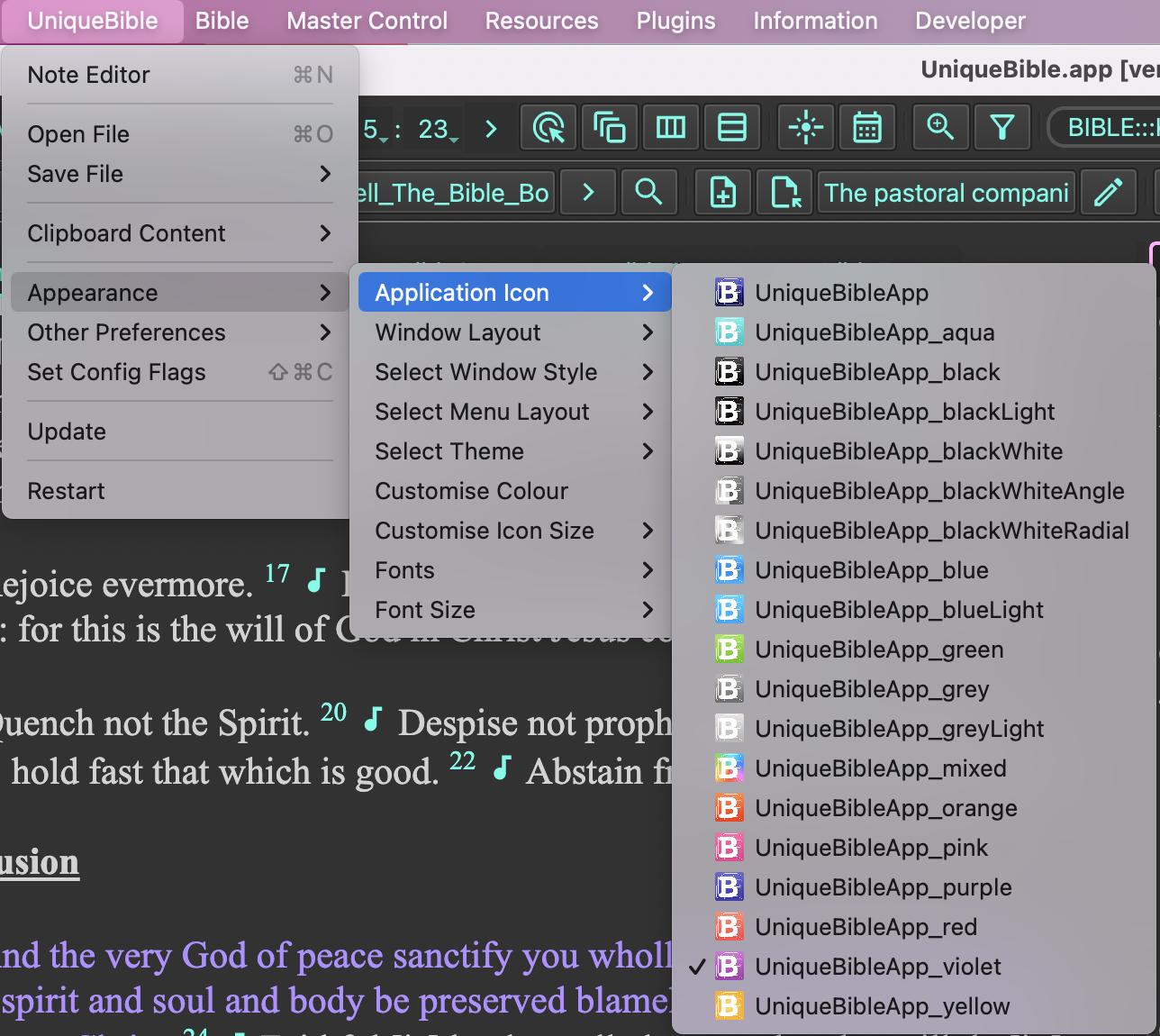Expand the Font Size submenu
The image size is (1160, 1036).
[x=514, y=610]
